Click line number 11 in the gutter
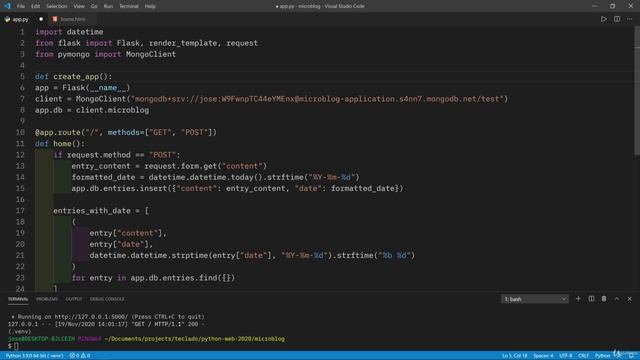The height and width of the screenshot is (360, 640). tap(20, 143)
